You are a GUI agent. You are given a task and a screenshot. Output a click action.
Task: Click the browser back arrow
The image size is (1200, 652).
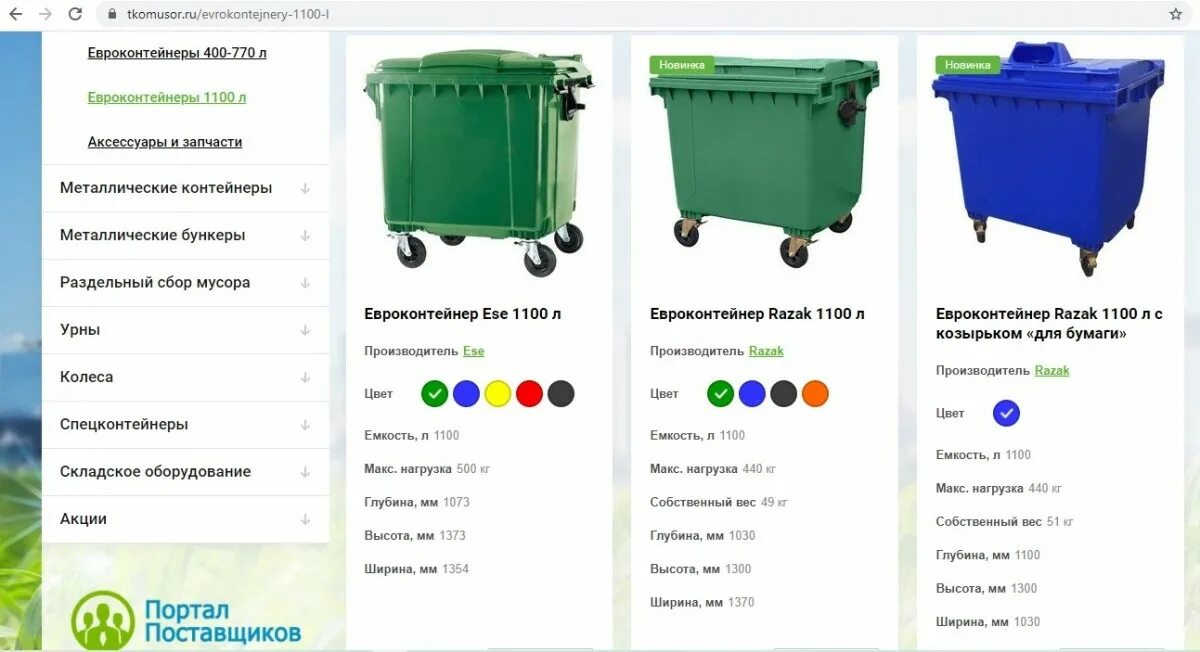pyautogui.click(x=15, y=14)
